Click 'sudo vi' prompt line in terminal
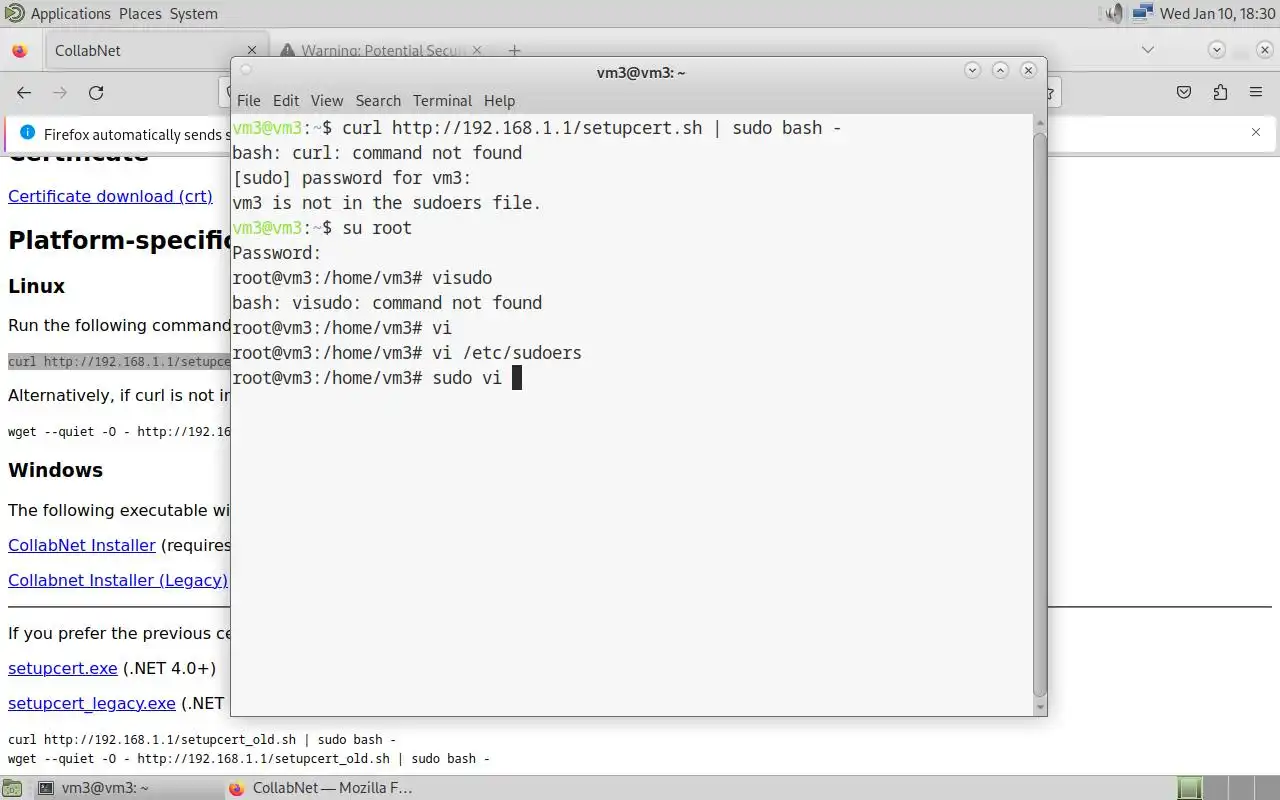 click(377, 377)
